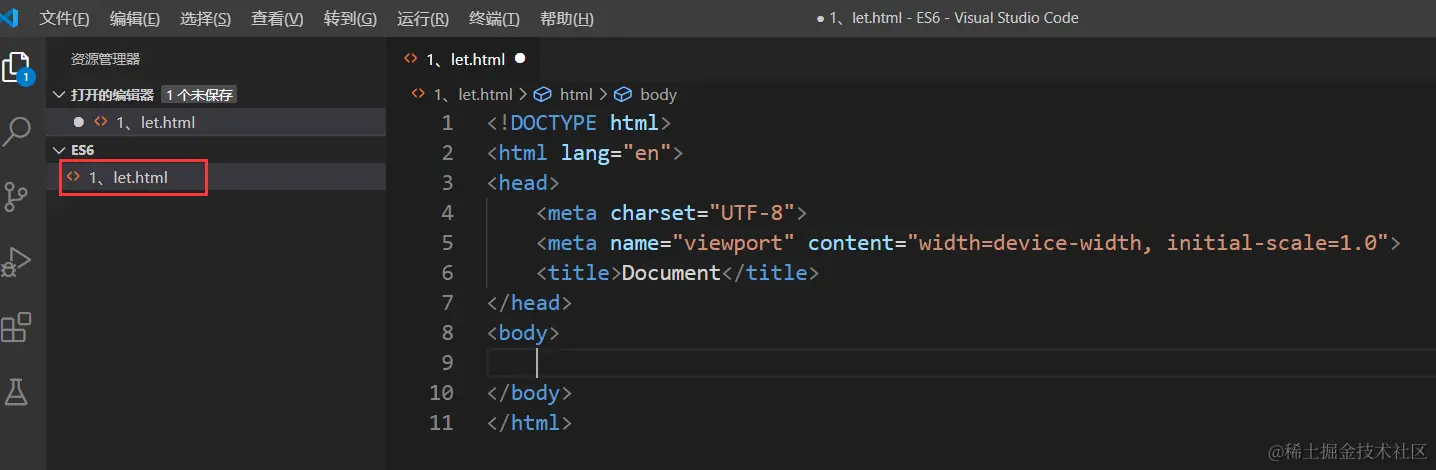Viewport: 1436px width, 470px height.
Task: Open the 编辑(E) menu
Action: tap(135, 18)
